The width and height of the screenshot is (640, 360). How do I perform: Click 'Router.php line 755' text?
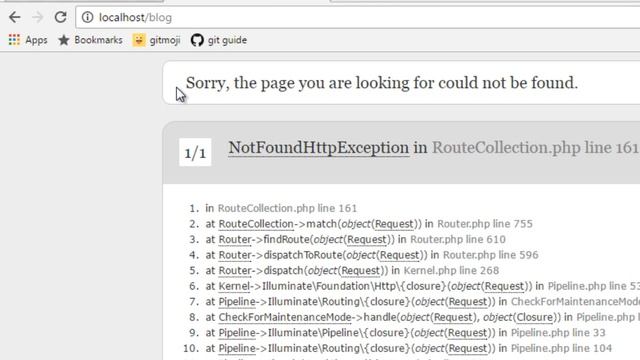[x=485, y=224]
